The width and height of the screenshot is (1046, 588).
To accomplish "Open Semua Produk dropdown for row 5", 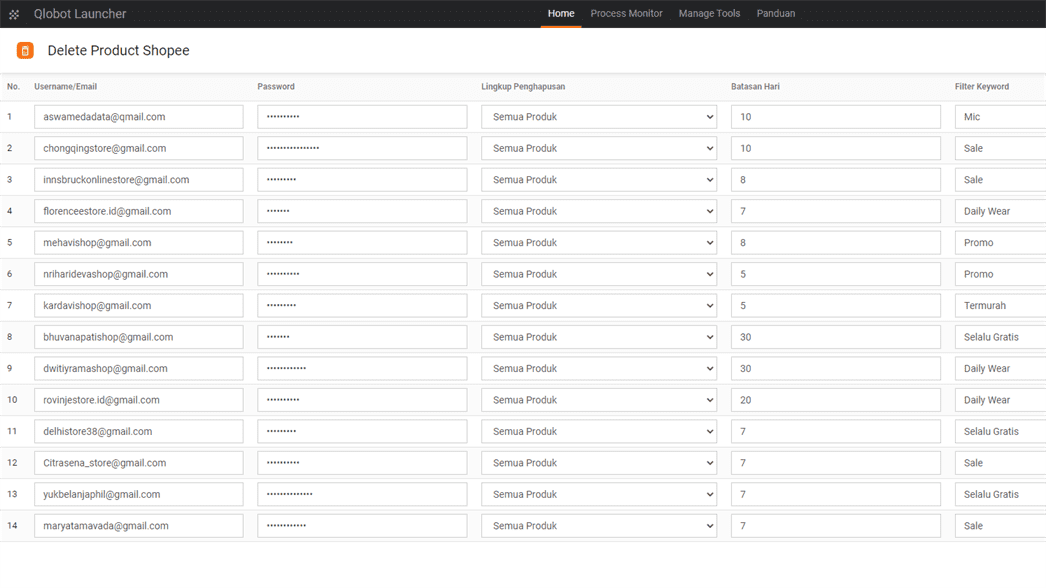I will (x=599, y=243).
